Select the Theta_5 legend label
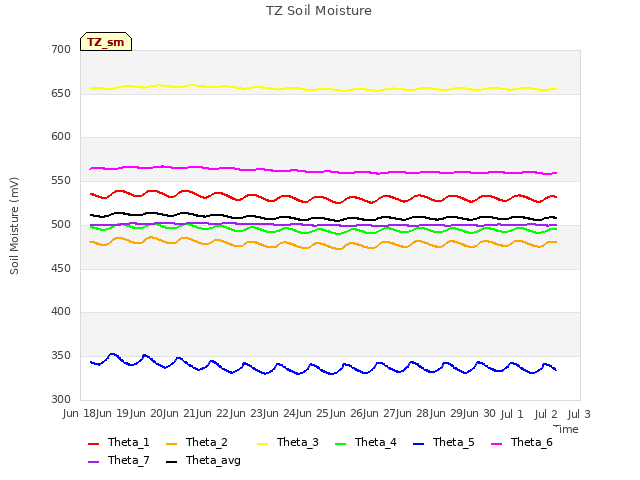 coord(453,442)
